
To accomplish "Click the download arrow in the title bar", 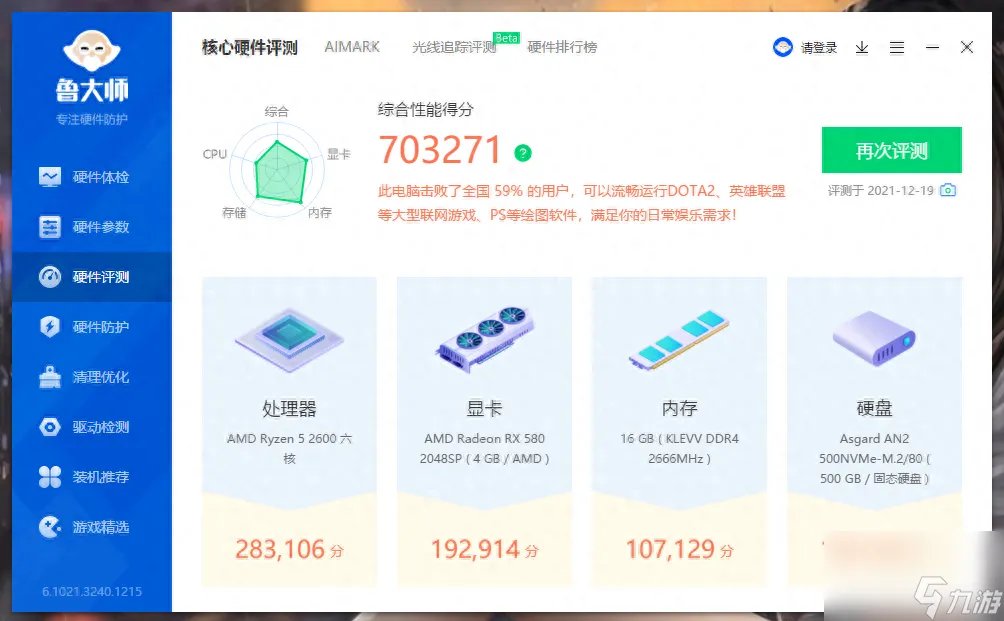I will click(862, 47).
